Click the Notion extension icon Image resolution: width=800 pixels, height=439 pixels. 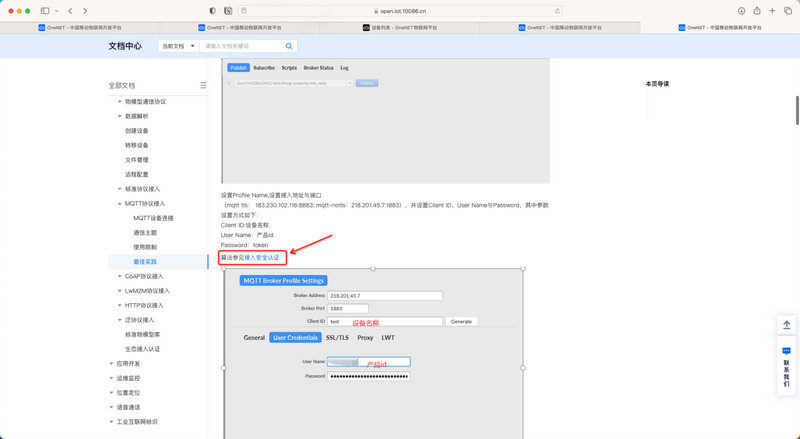pyautogui.click(x=228, y=11)
